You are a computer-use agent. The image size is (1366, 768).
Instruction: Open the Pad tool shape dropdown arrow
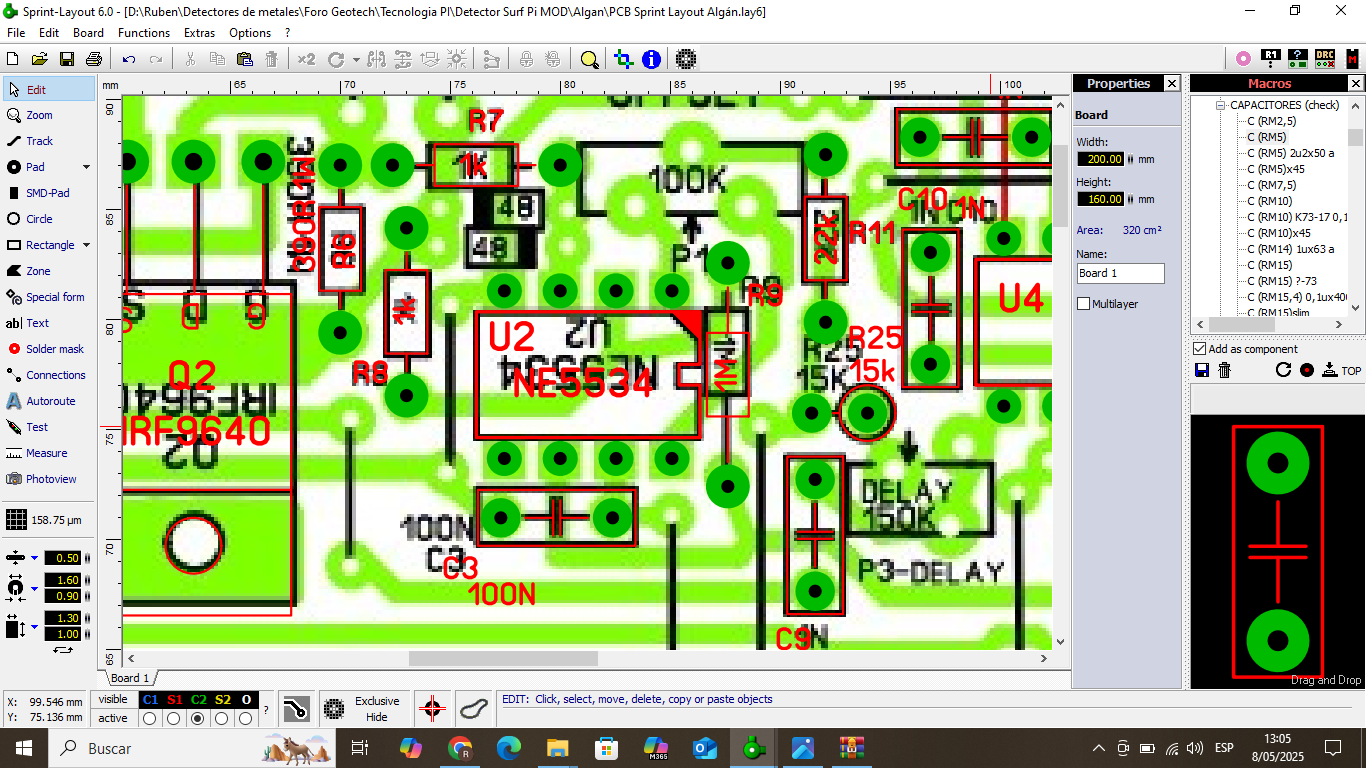point(86,167)
